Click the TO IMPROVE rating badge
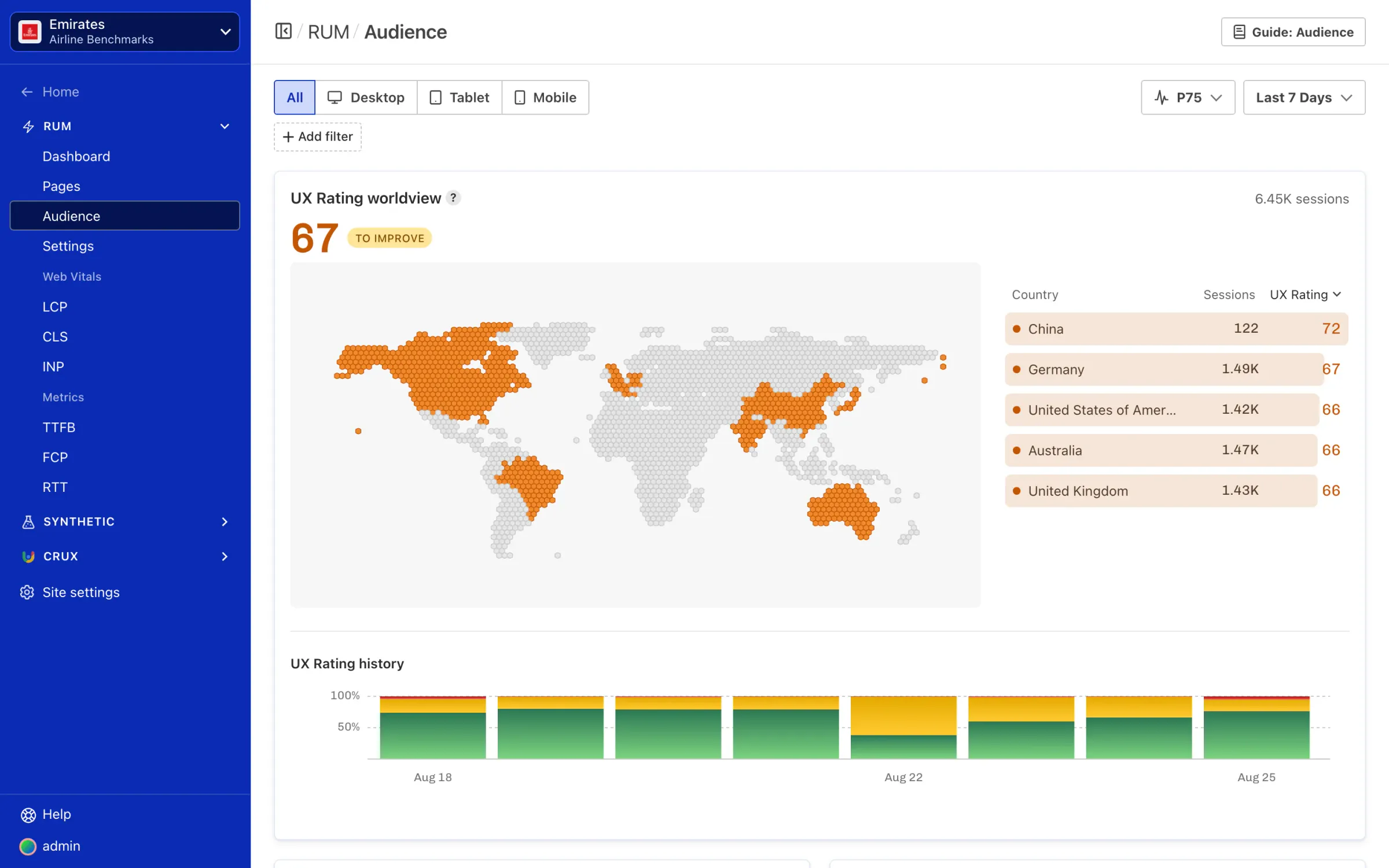Viewport: 1389px width, 868px height. click(389, 238)
